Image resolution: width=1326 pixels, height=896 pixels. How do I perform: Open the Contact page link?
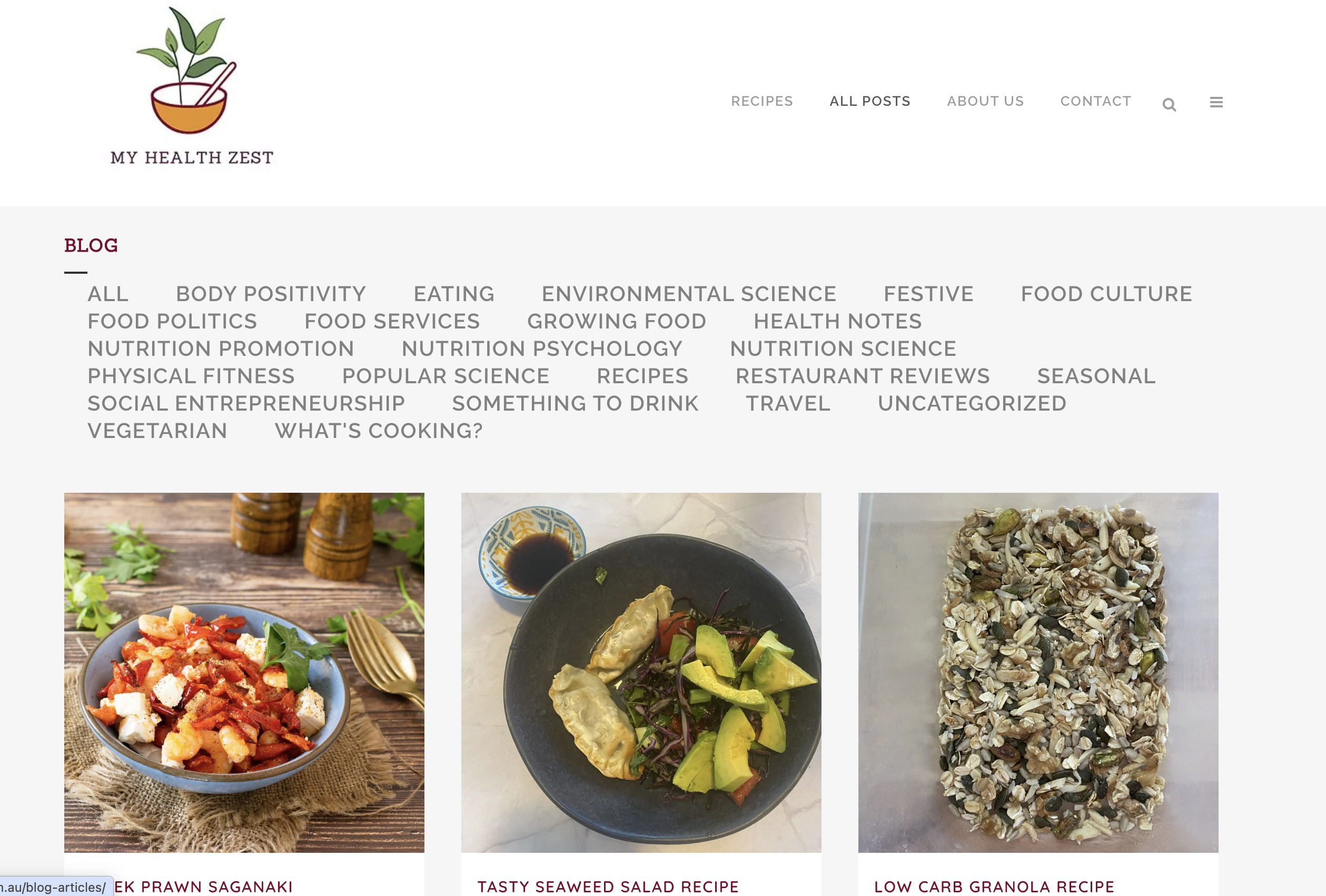tap(1095, 101)
